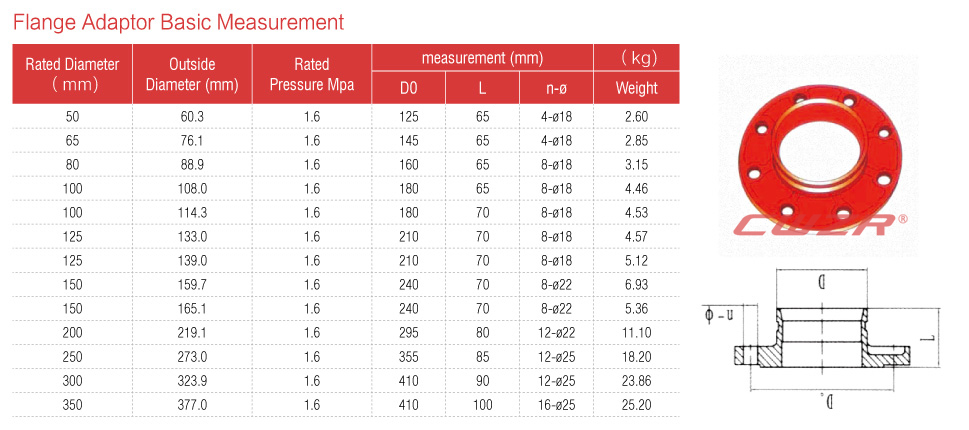
Task: Click the Outside Diameter (mm) header
Action: pyautogui.click(x=192, y=74)
